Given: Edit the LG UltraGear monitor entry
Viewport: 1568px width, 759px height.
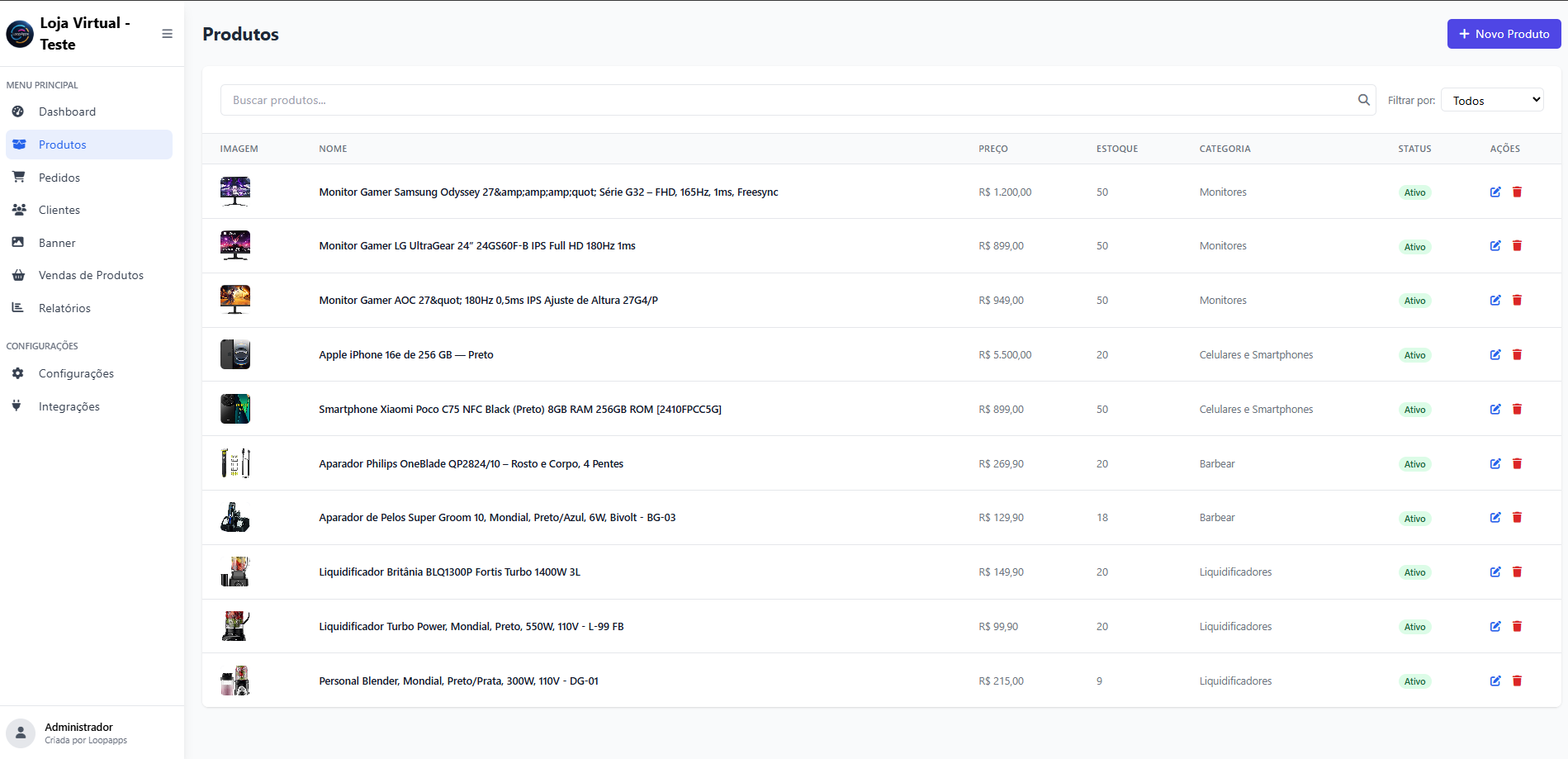Looking at the screenshot, I should (x=1495, y=246).
